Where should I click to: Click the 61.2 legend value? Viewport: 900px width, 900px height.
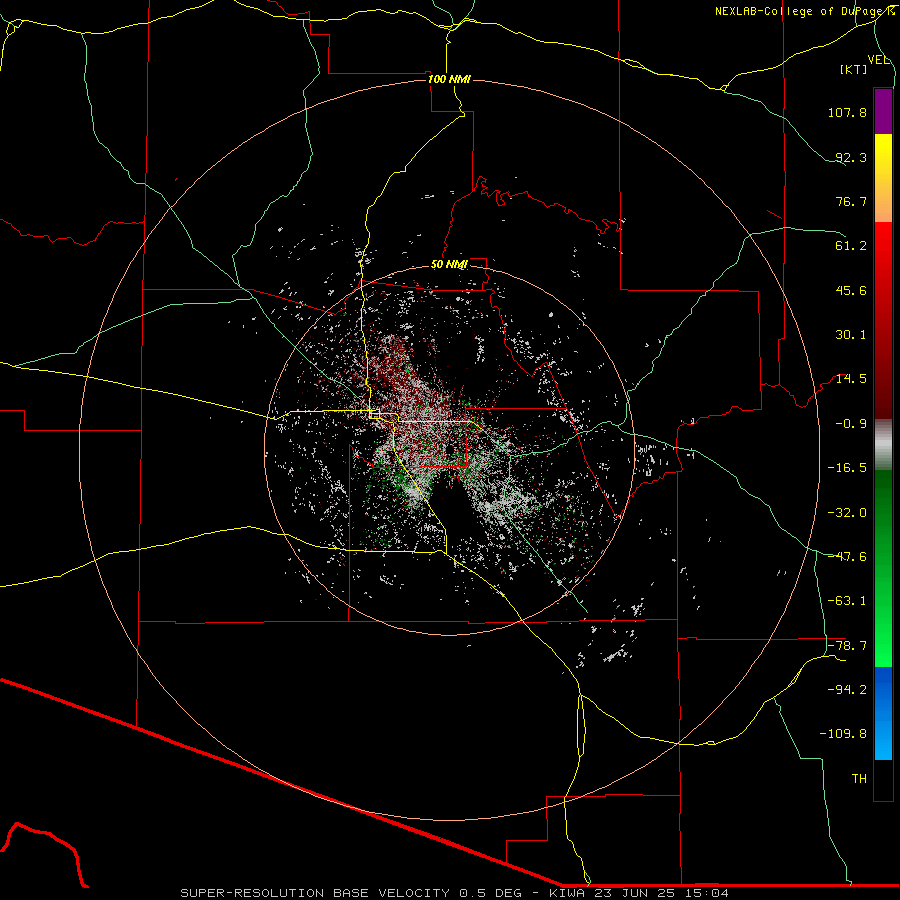pyautogui.click(x=851, y=246)
